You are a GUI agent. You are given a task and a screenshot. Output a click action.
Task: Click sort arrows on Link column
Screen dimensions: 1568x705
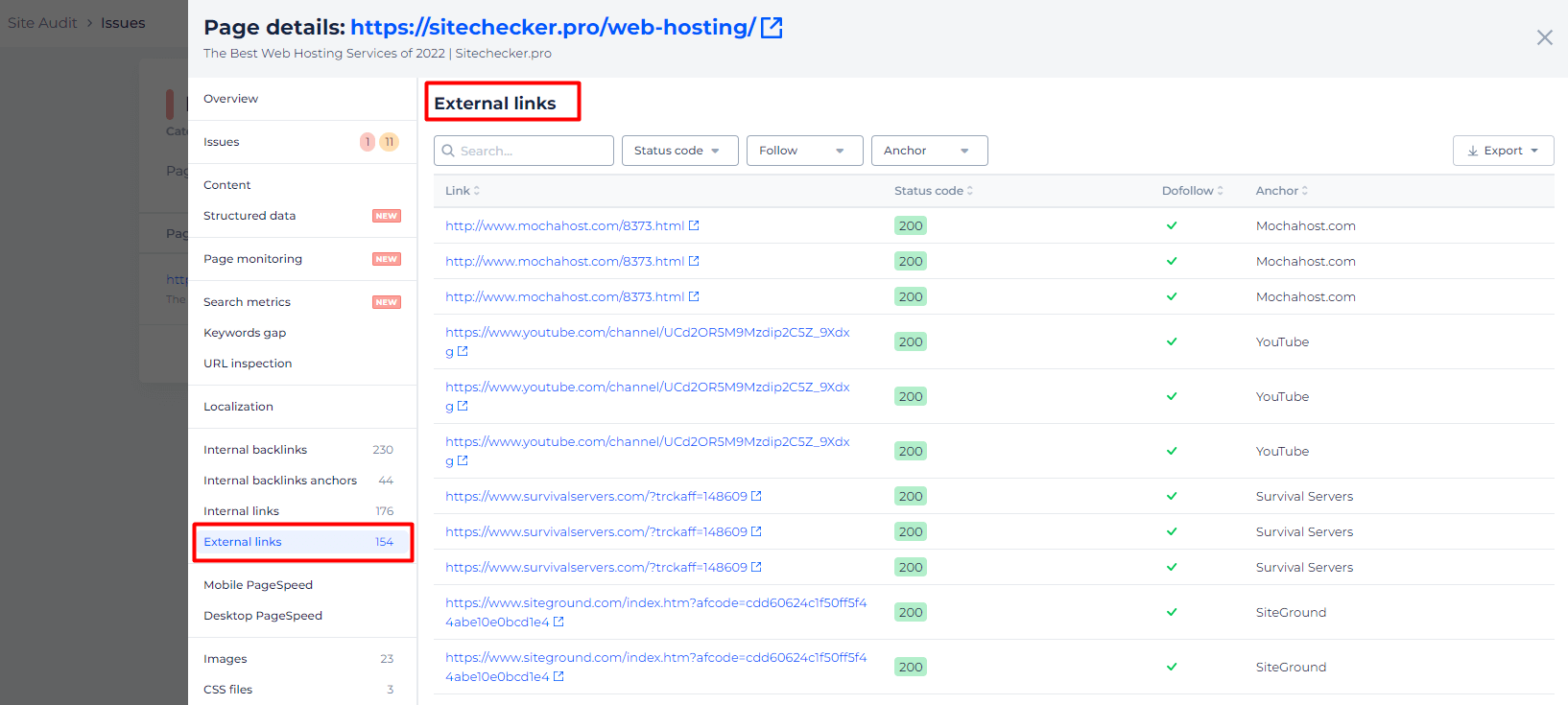coord(477,191)
